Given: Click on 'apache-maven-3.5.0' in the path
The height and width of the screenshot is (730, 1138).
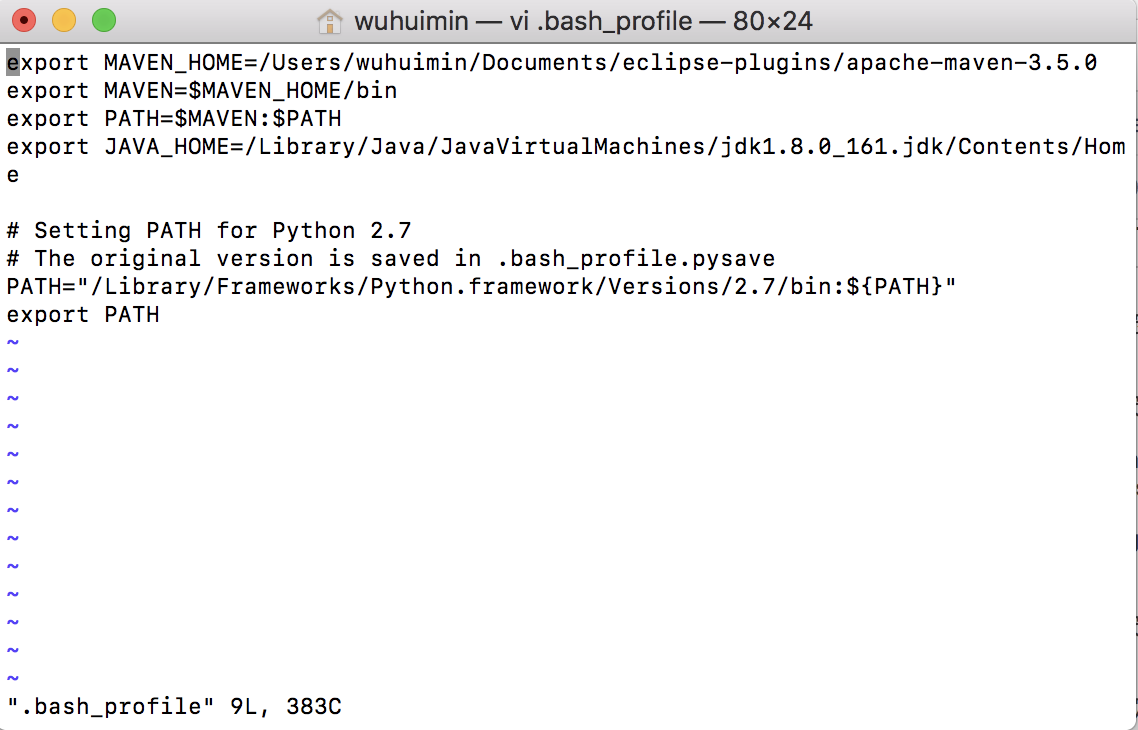Looking at the screenshot, I should click(972, 62).
